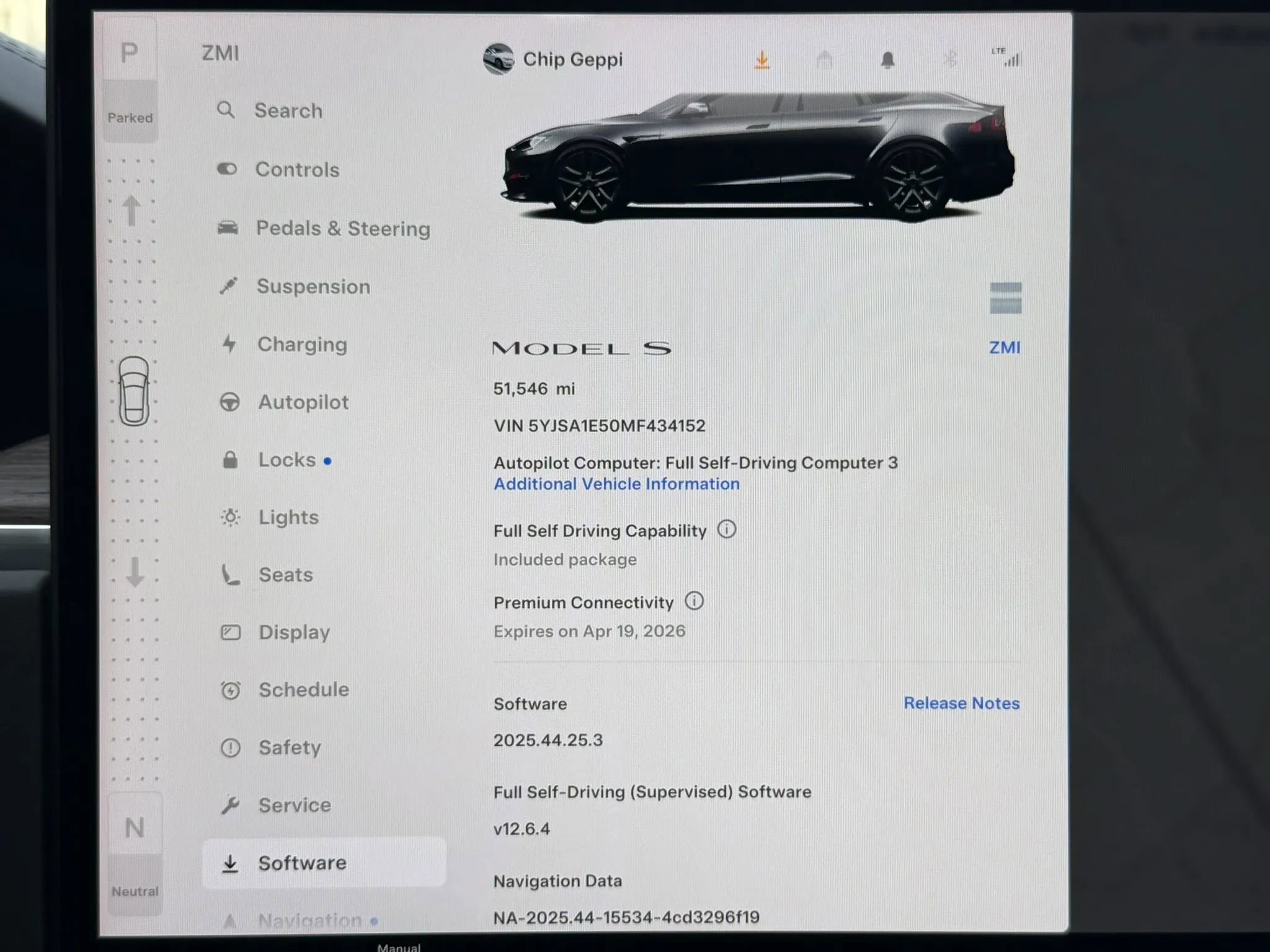Tap the software update download arrow icon
Screen dimensions: 1270x952
coord(762,58)
